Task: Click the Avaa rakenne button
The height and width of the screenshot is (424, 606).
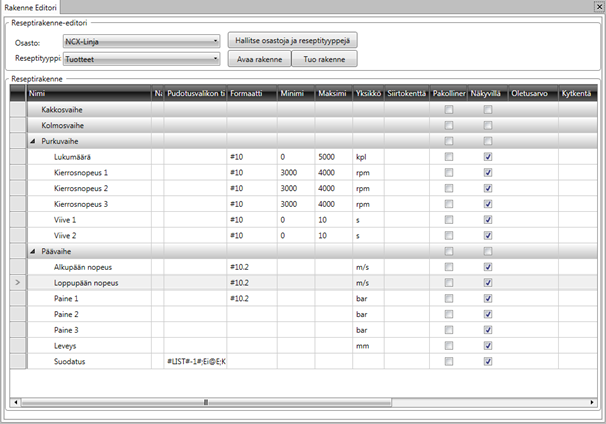Action: (x=258, y=59)
